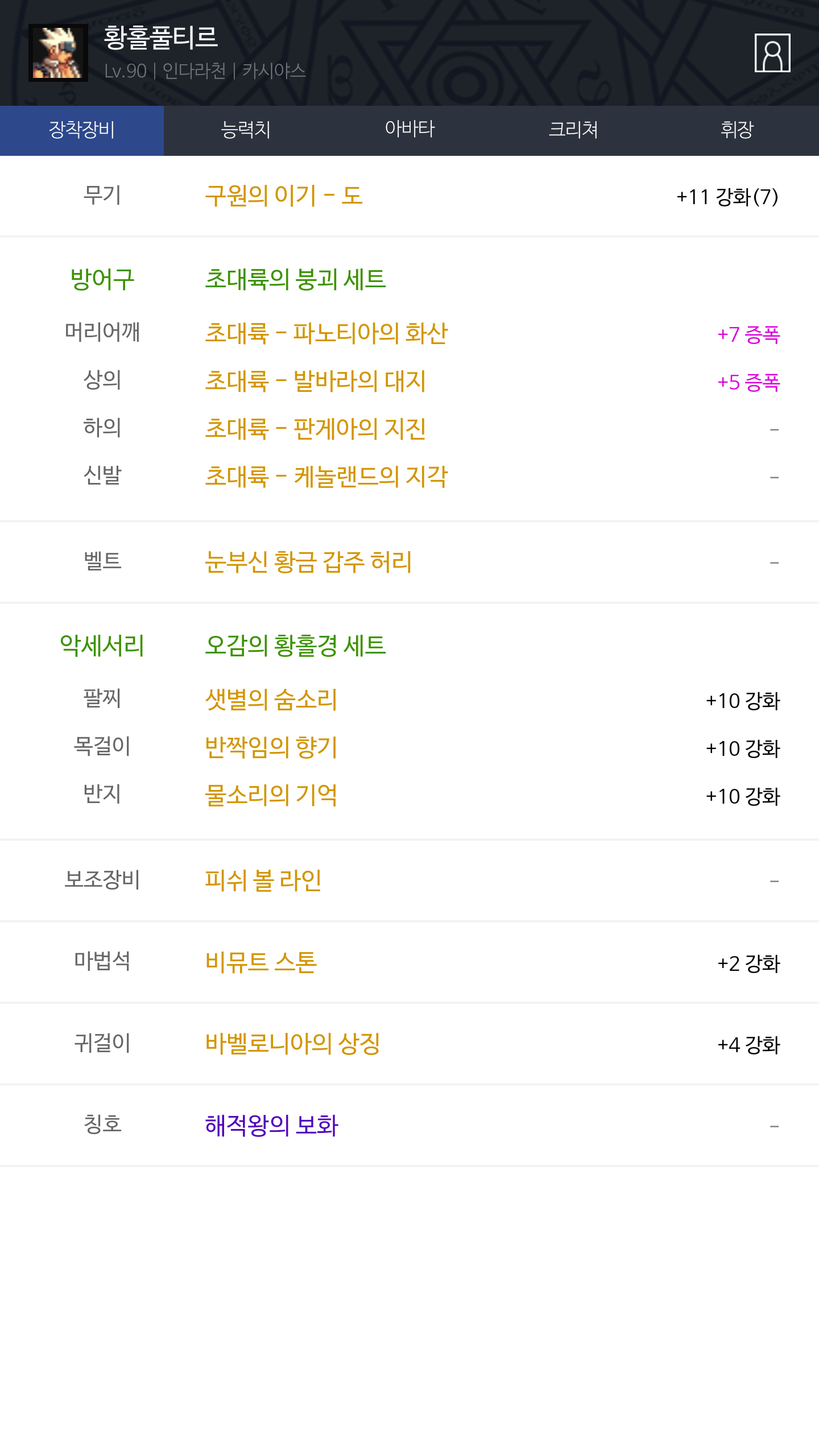The height and width of the screenshot is (1456, 819).
Task: Go to the 휘장 tab
Action: 737,130
